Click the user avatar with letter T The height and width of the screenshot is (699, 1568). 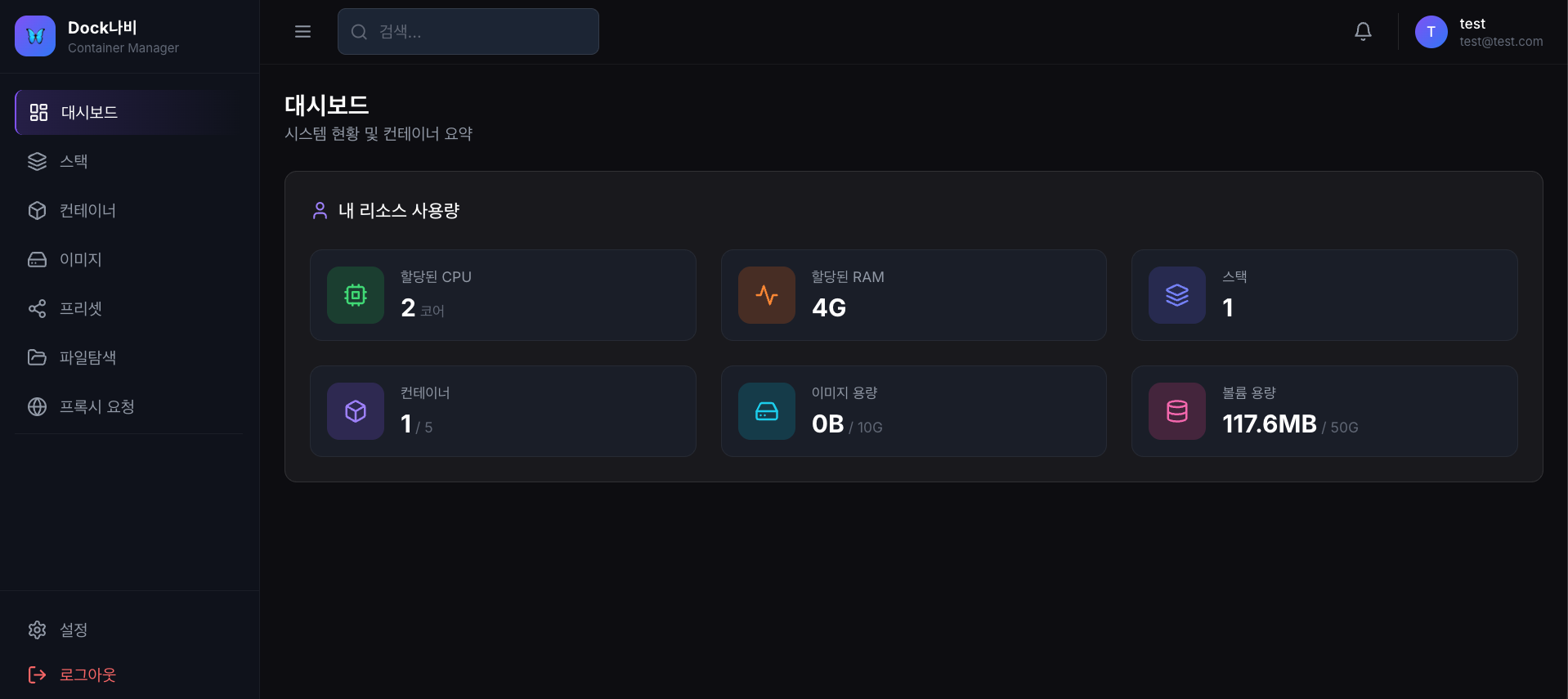pos(1431,32)
